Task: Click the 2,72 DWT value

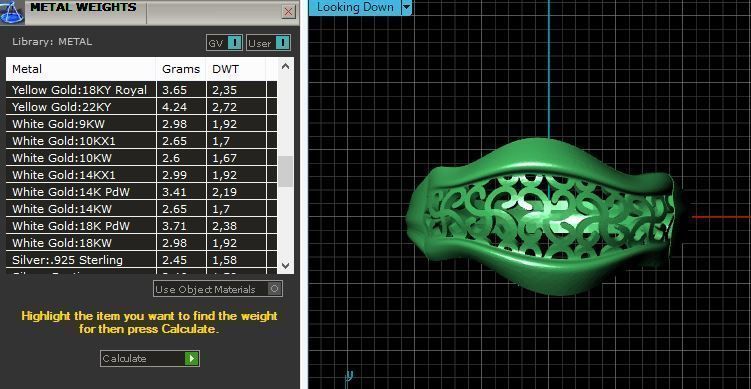Action: tap(225, 107)
